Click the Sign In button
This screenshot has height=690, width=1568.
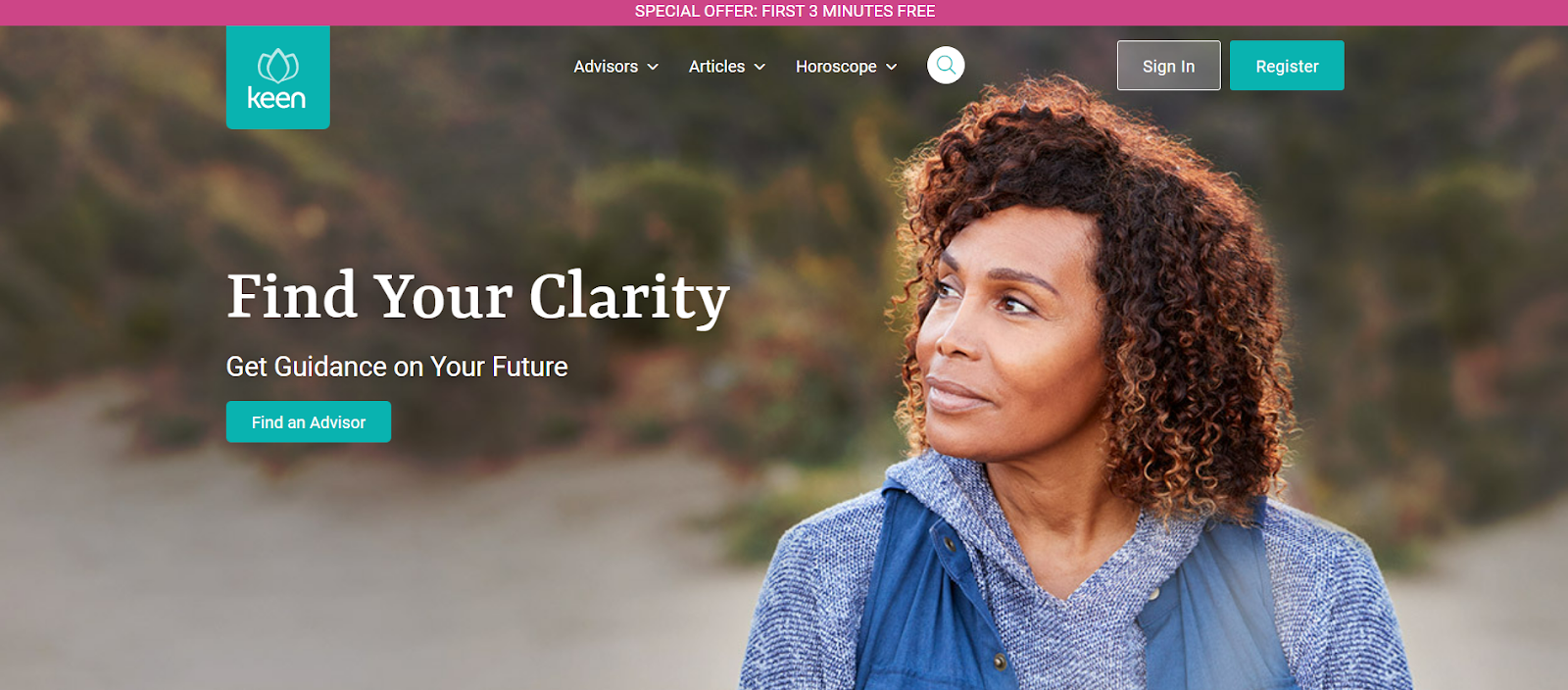(x=1169, y=66)
